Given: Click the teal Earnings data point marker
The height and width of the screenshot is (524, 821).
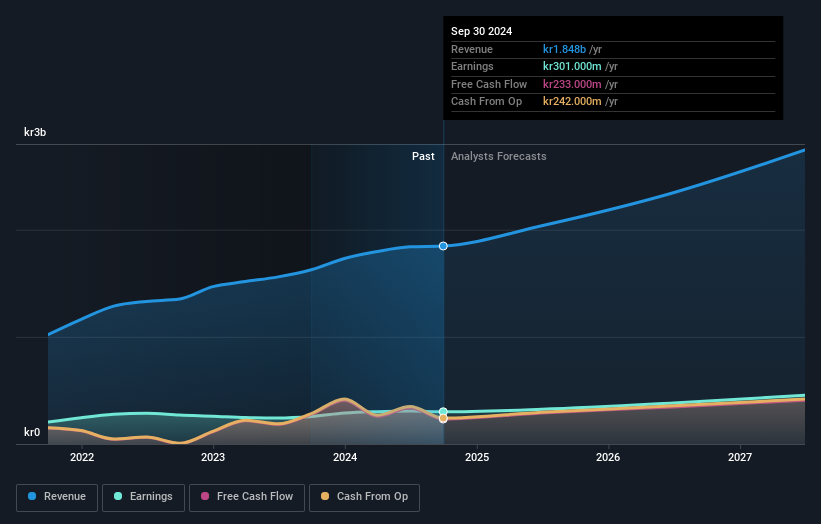Looking at the screenshot, I should (443, 412).
